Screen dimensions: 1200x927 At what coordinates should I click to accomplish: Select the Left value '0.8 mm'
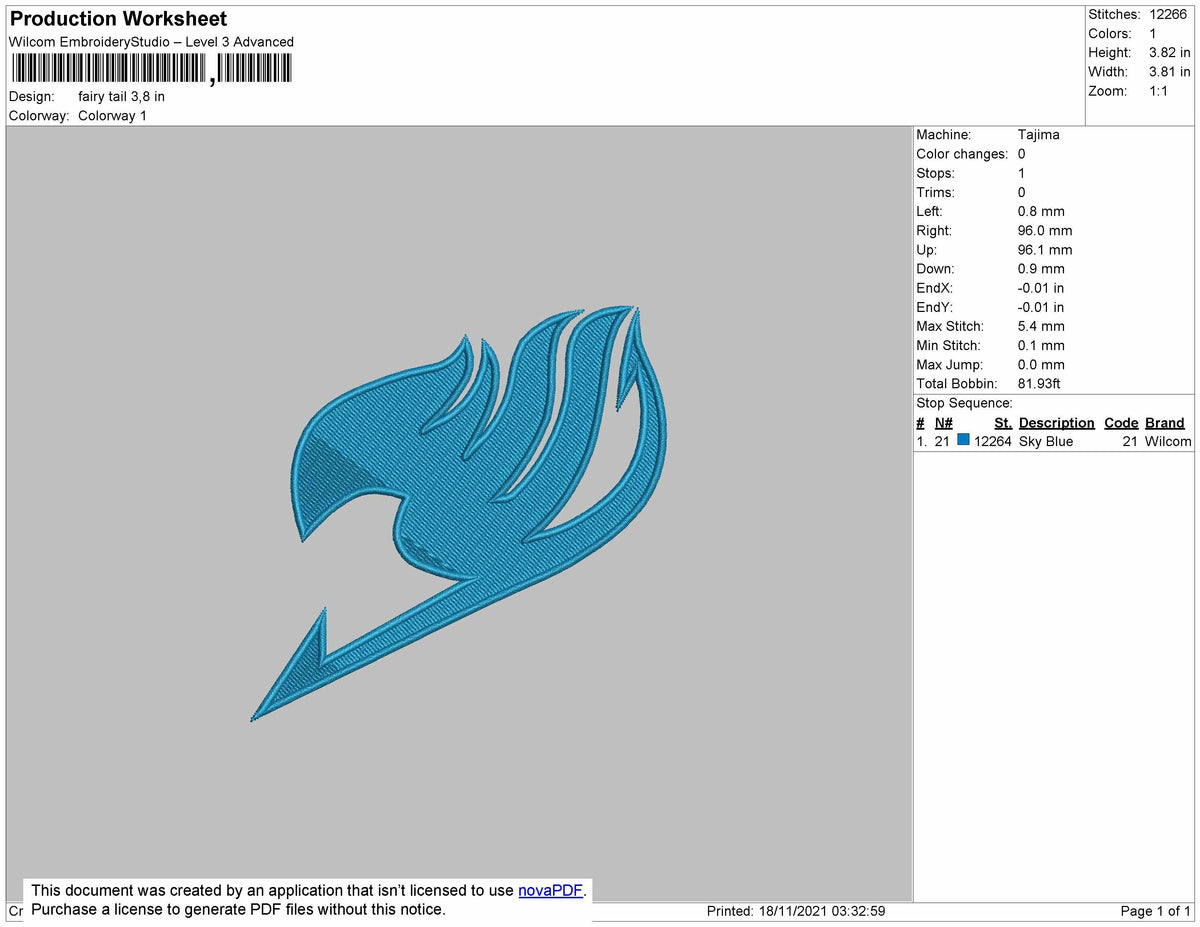1040,212
